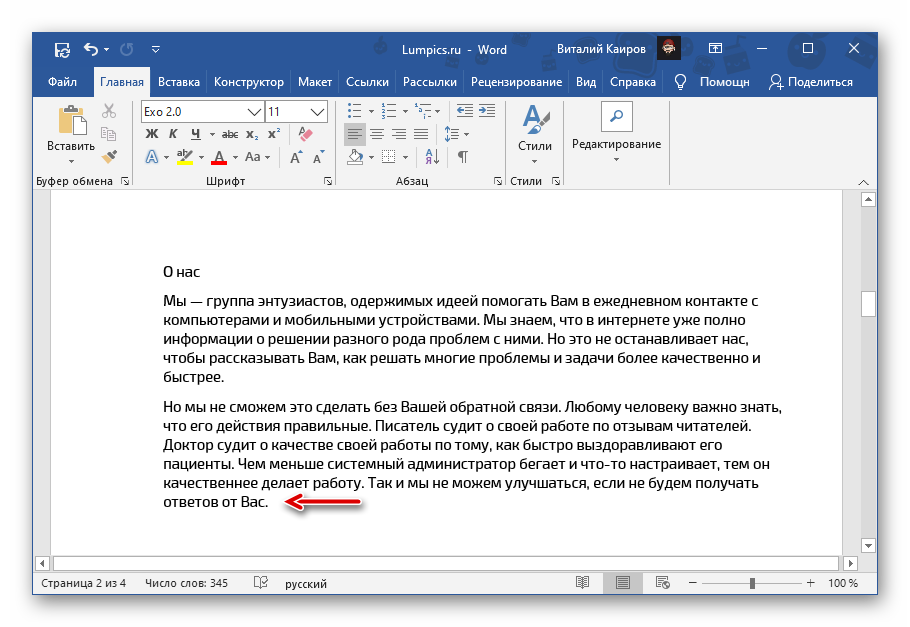The width and height of the screenshot is (910, 627).
Task: Open the Стили gallery button
Action: (x=535, y=134)
